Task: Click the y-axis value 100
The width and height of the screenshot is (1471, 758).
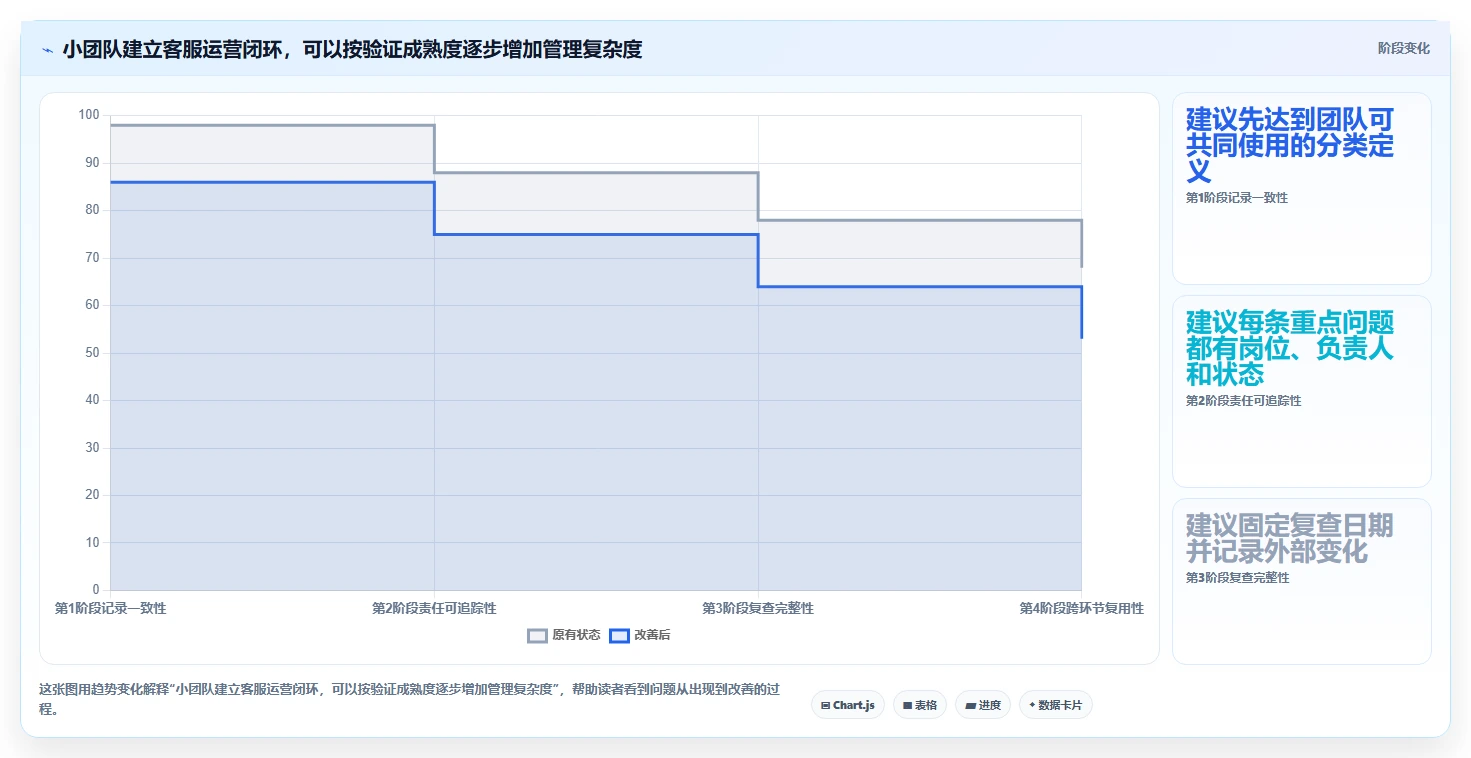Action: [89, 115]
